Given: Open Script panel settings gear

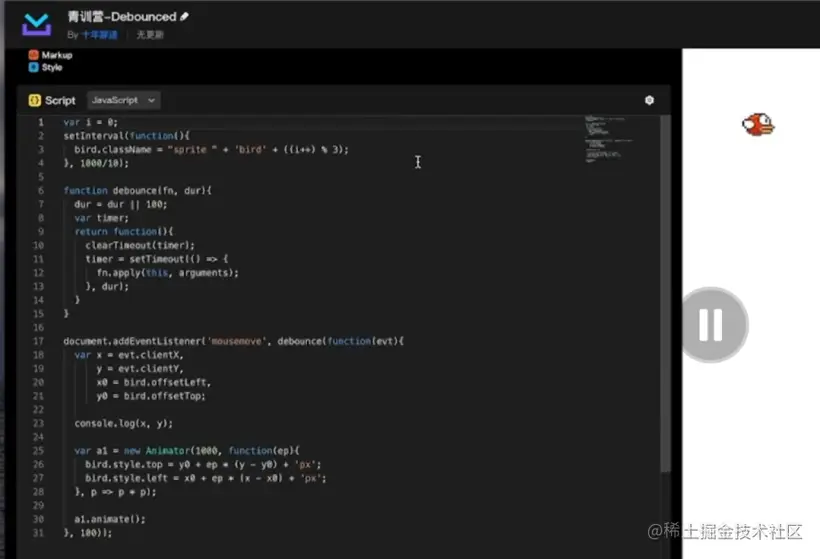Looking at the screenshot, I should click(649, 100).
